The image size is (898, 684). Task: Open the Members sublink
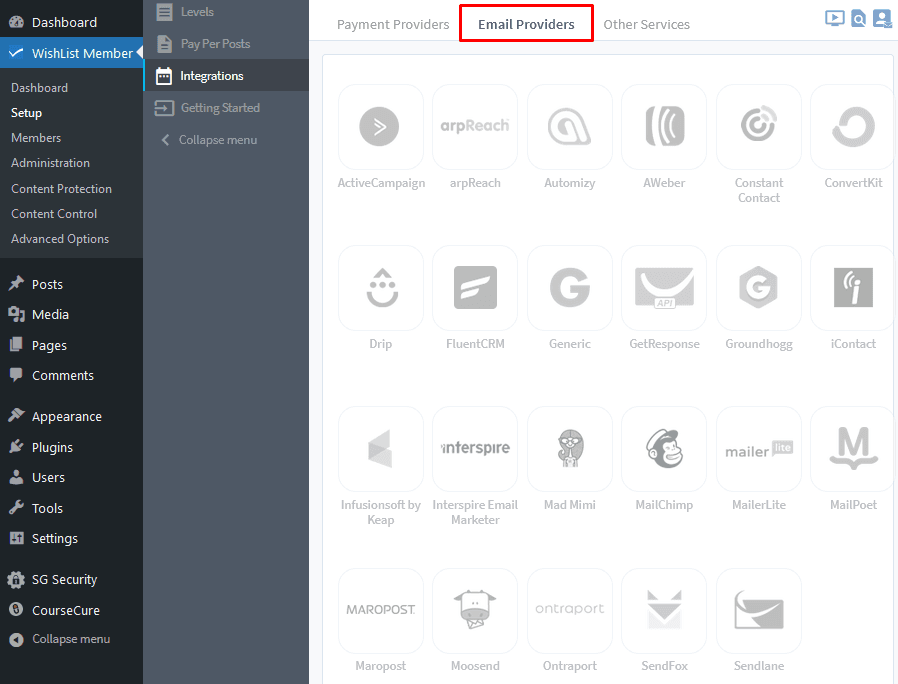[36, 137]
